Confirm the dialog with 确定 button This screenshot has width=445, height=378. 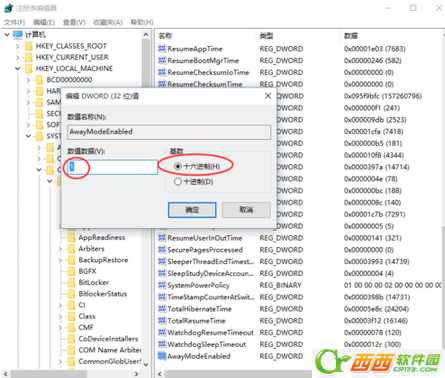coord(192,210)
